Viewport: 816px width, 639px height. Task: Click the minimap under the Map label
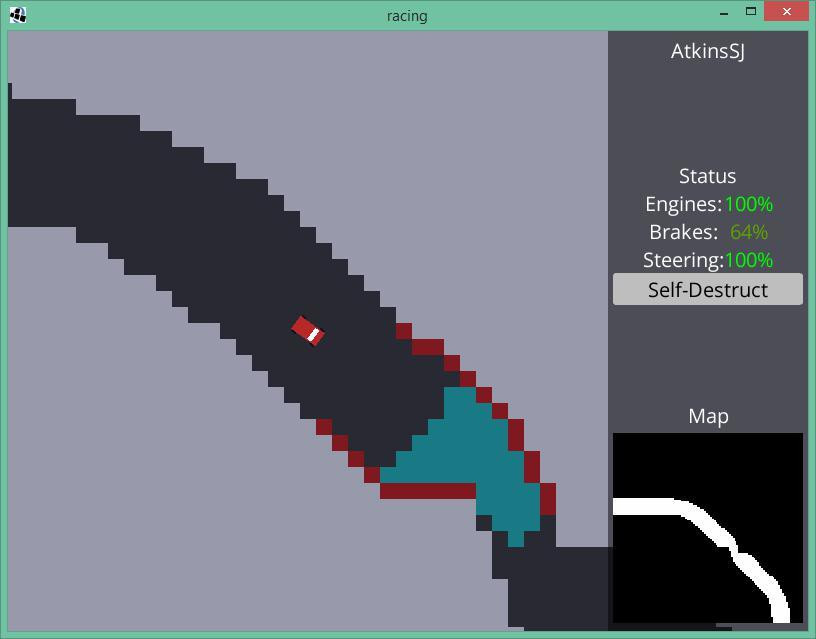point(708,528)
